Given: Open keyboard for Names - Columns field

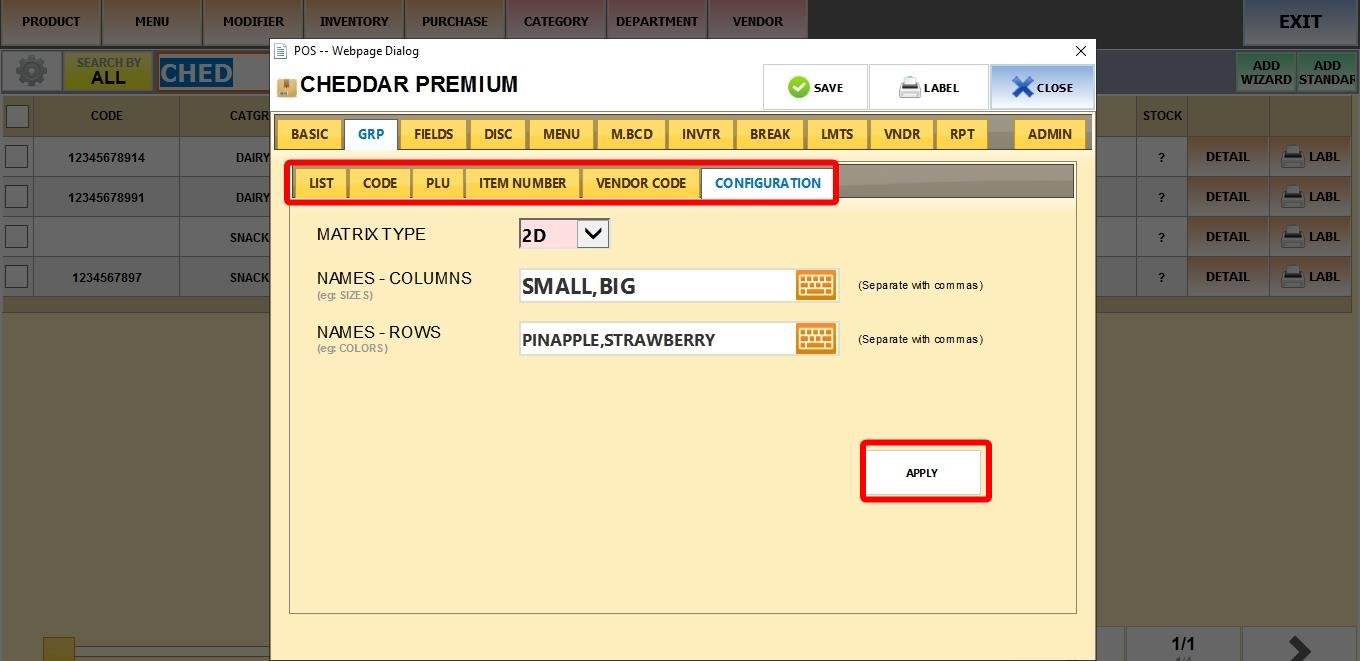Looking at the screenshot, I should 816,285.
